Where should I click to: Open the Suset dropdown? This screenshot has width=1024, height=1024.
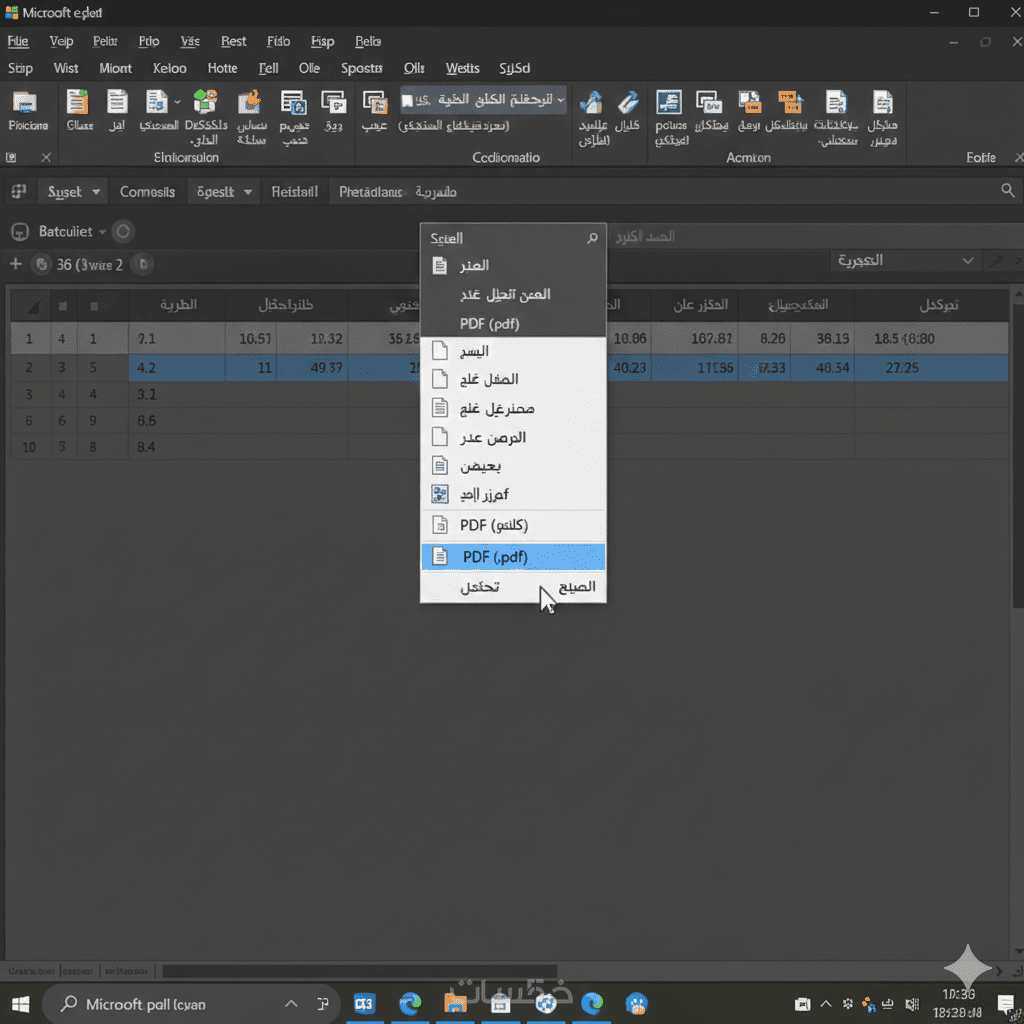[72, 192]
